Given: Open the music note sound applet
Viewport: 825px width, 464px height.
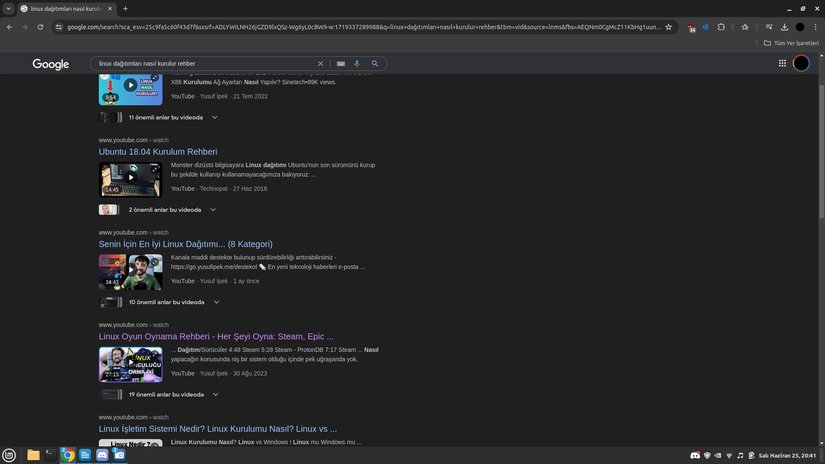Looking at the screenshot, I should 740,456.
